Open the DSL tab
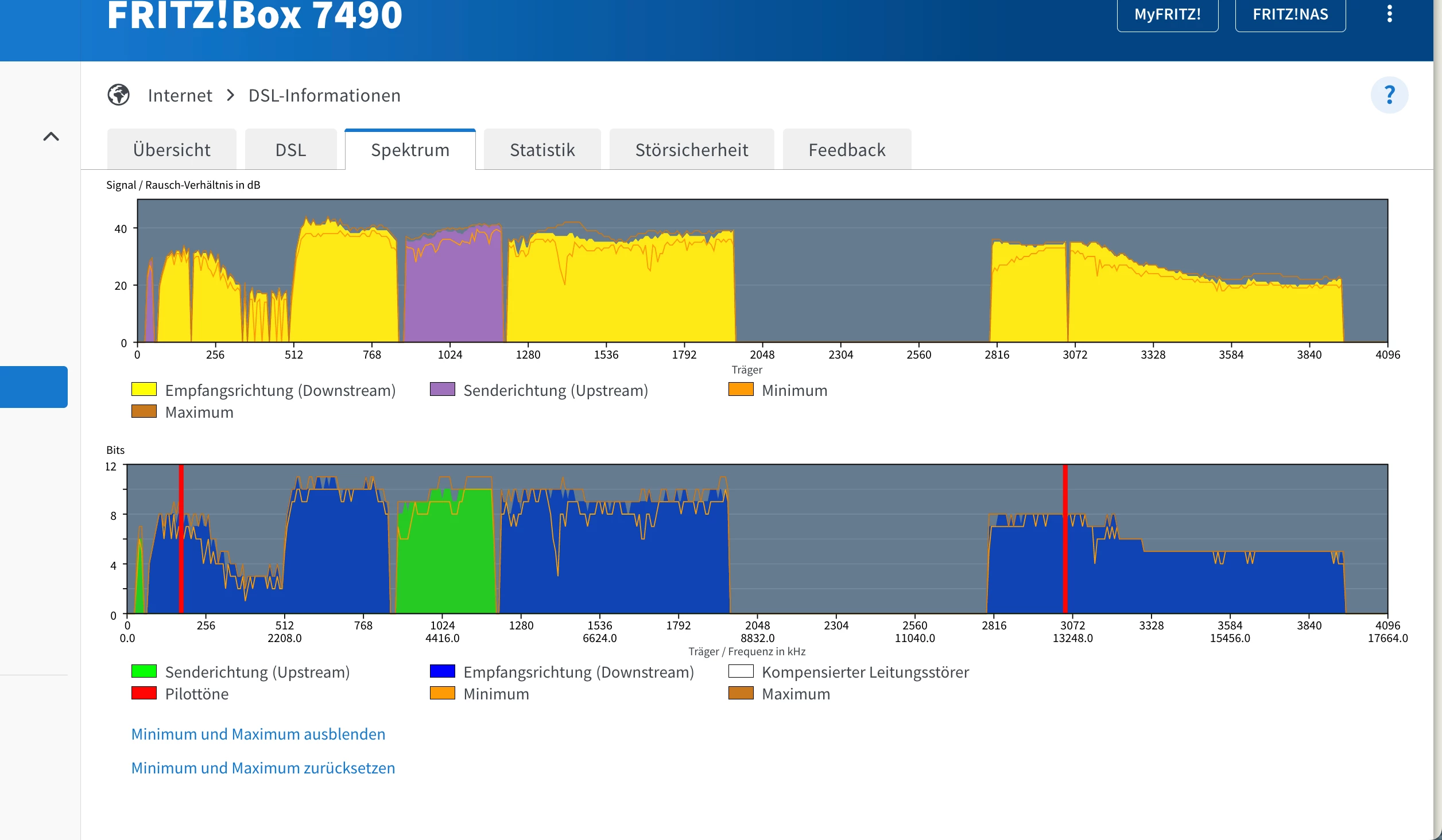 tap(290, 150)
